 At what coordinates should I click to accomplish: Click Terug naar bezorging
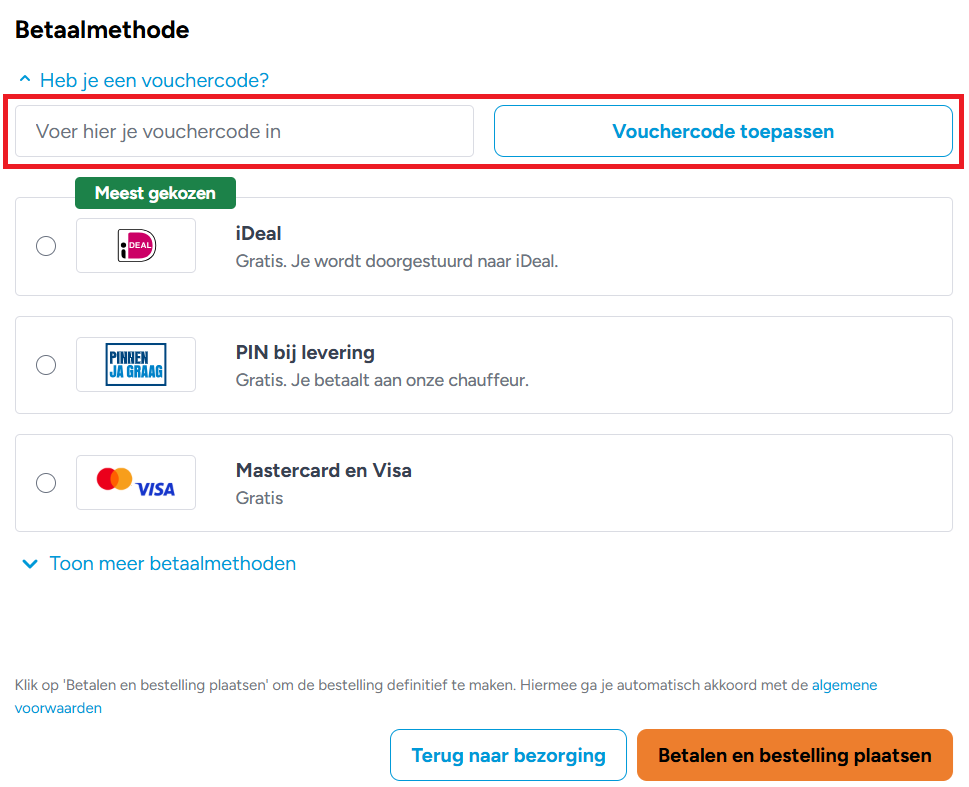click(508, 755)
